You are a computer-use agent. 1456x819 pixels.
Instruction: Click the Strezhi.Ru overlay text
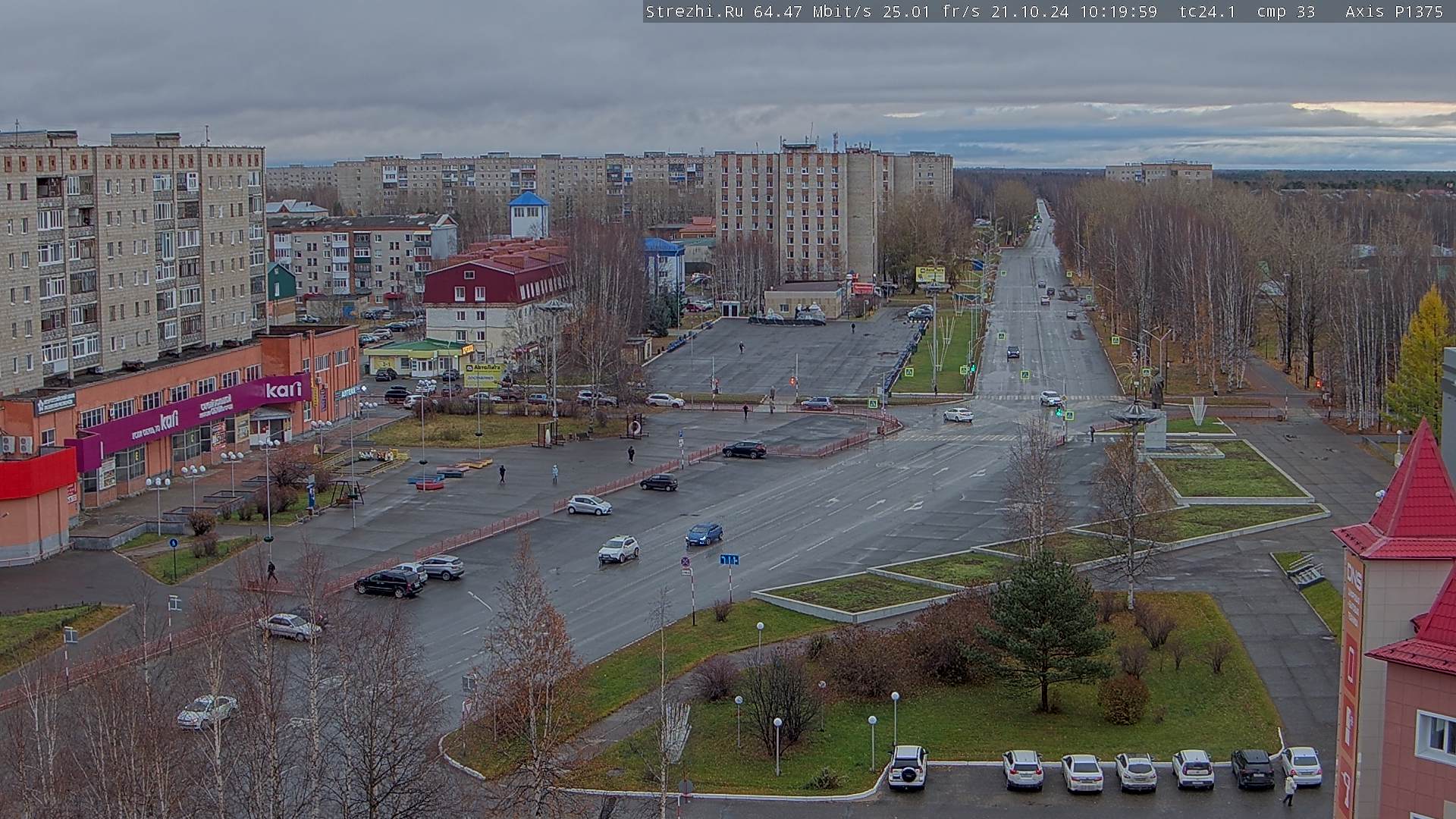[x=694, y=11]
